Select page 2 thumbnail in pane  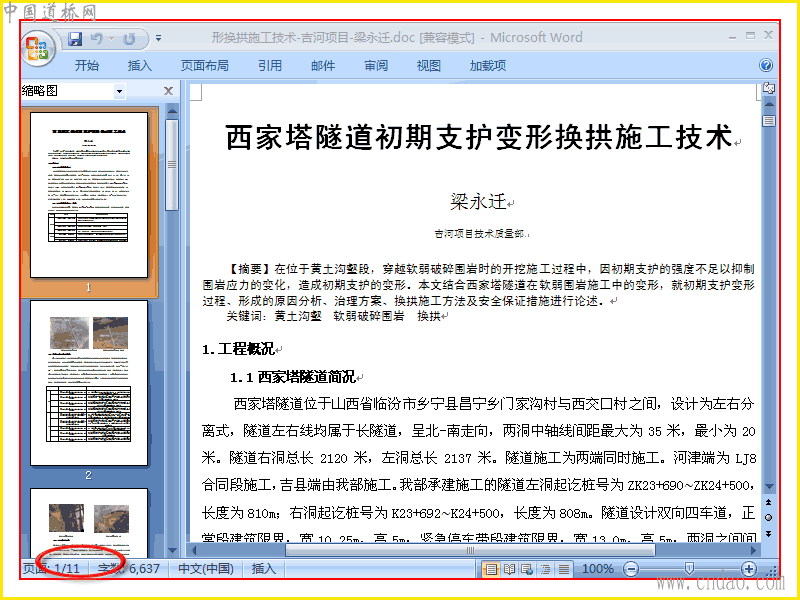[89, 383]
